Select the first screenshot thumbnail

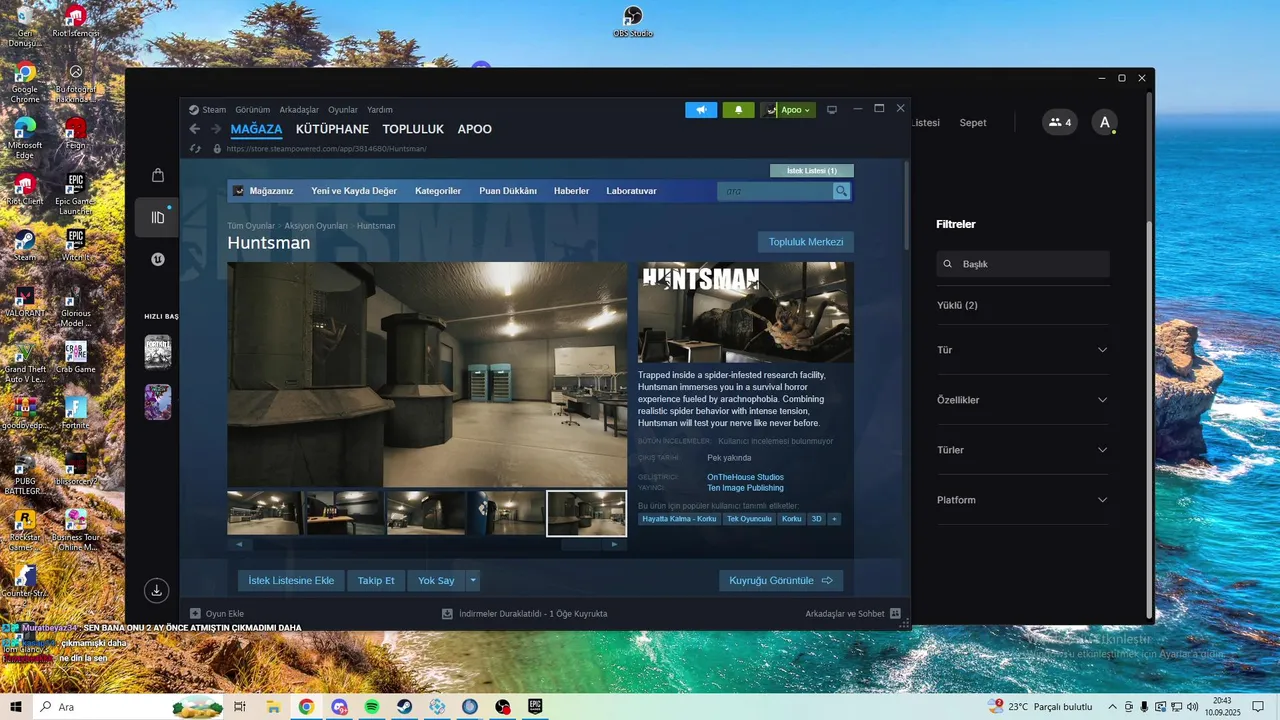pyautogui.click(x=264, y=513)
